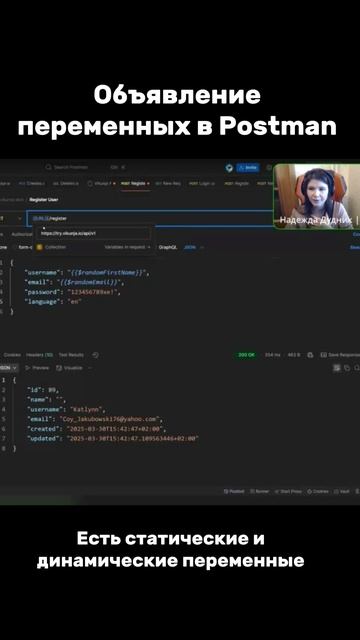Click Start Proxy in the status bar
This screenshot has width=360, height=640.
[288, 491]
